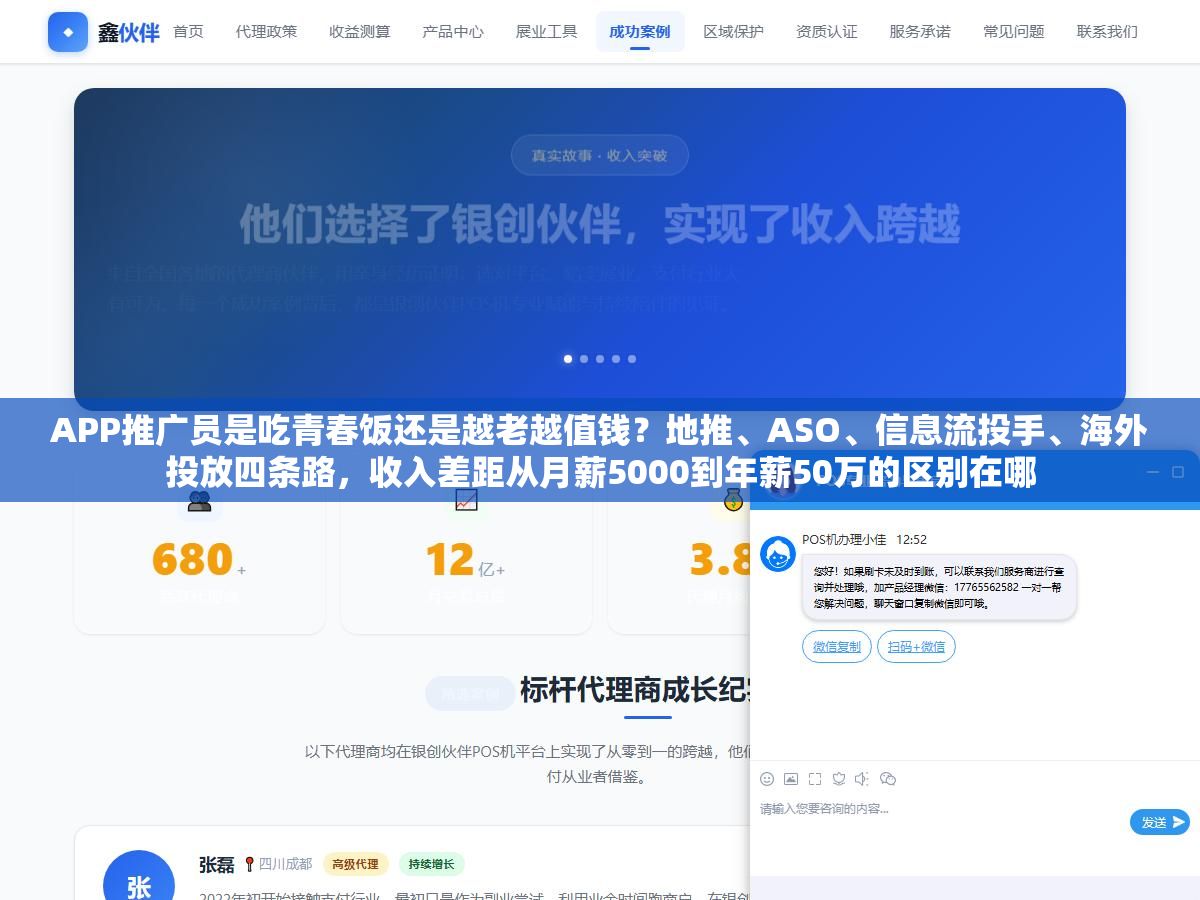Minimize the chat window
Image resolution: width=1200 pixels, height=900 pixels.
click(x=1152, y=472)
